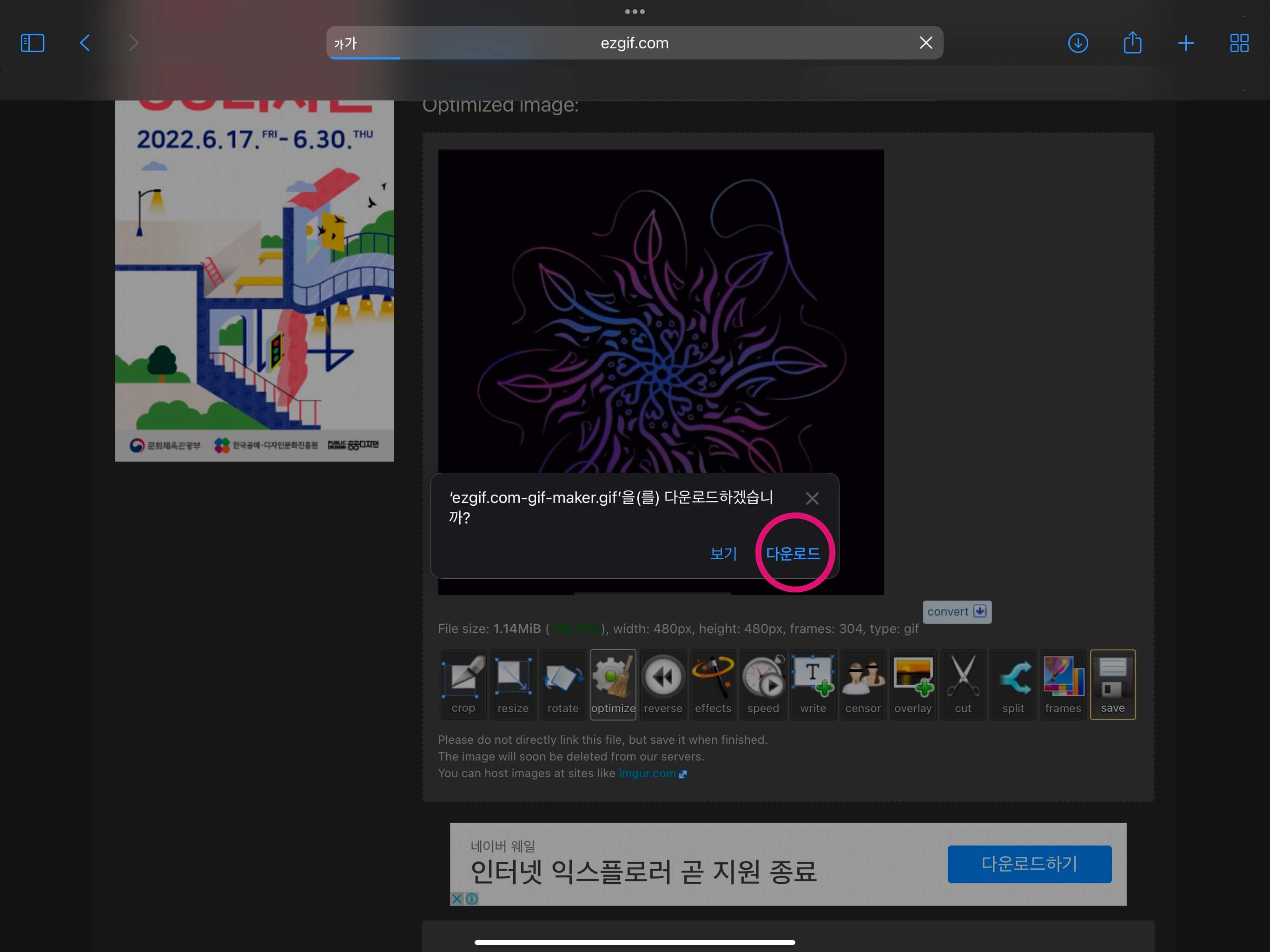Click 보기 to view the GIF
Image resolution: width=1270 pixels, height=952 pixels.
723,554
